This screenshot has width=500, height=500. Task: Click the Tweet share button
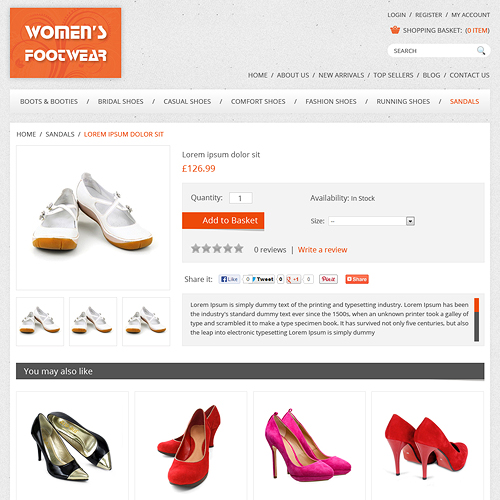pyautogui.click(x=263, y=279)
